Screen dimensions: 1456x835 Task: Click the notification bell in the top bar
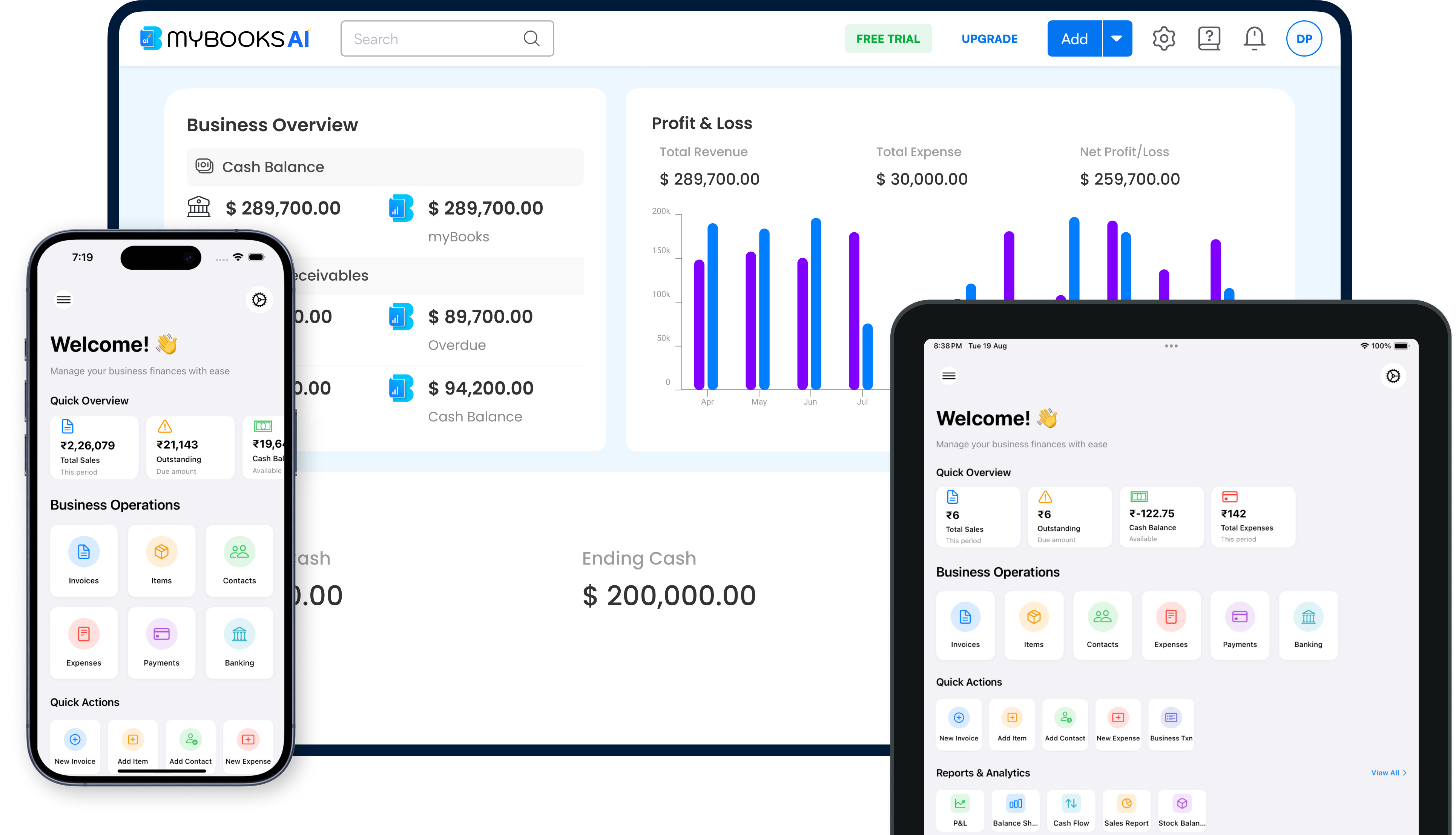pos(1253,38)
